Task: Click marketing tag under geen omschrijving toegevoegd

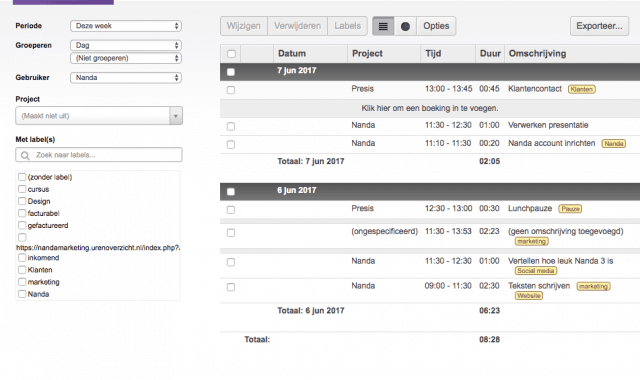Action: click(x=531, y=242)
